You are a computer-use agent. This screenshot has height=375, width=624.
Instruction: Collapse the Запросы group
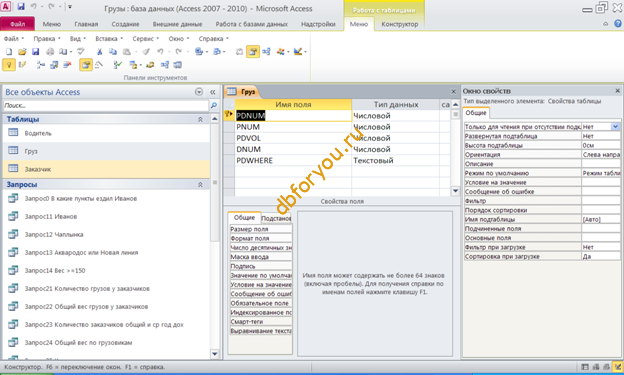coord(201,185)
